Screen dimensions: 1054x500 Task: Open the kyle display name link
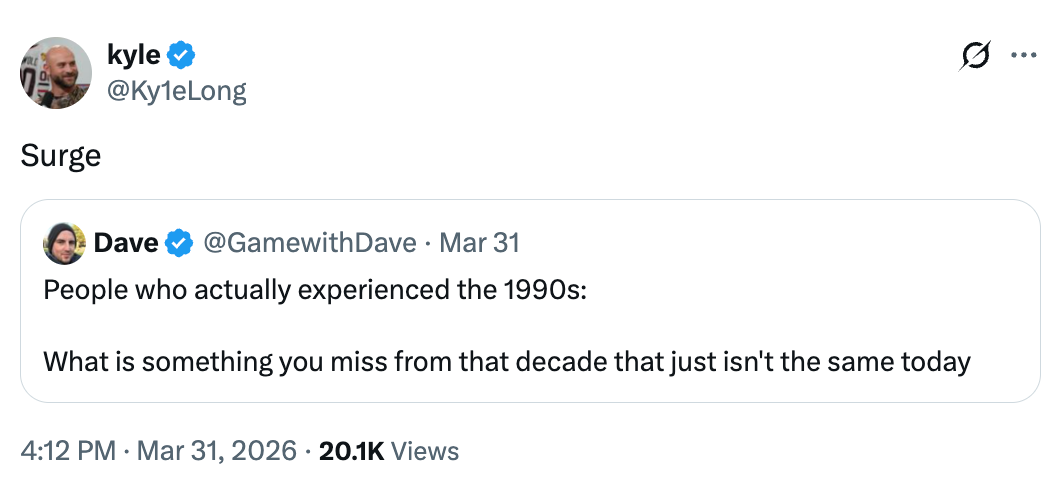(x=132, y=55)
